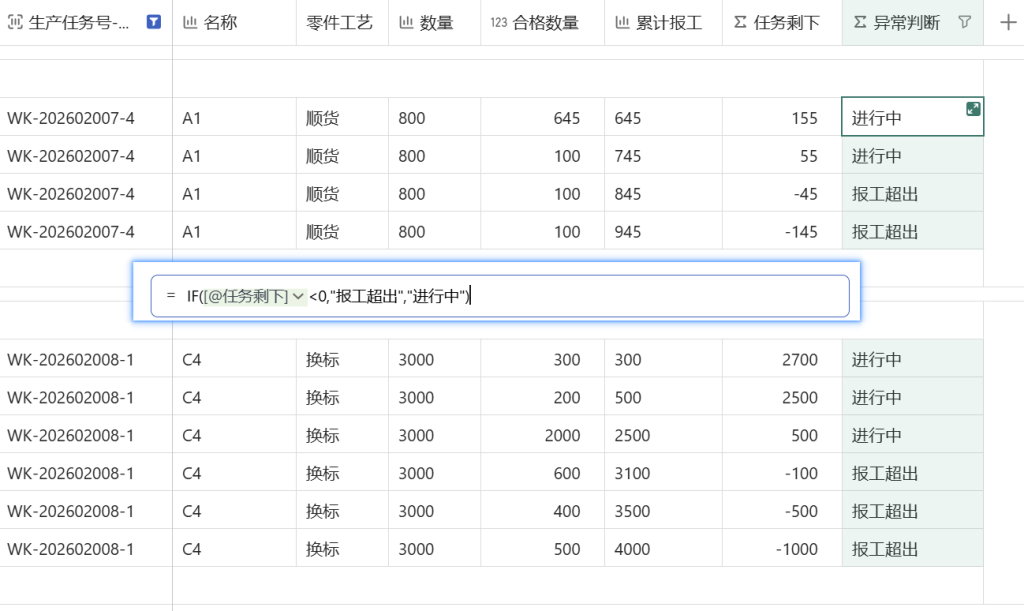Click 数量 3000 in the row with 500 累计报工

434,397
